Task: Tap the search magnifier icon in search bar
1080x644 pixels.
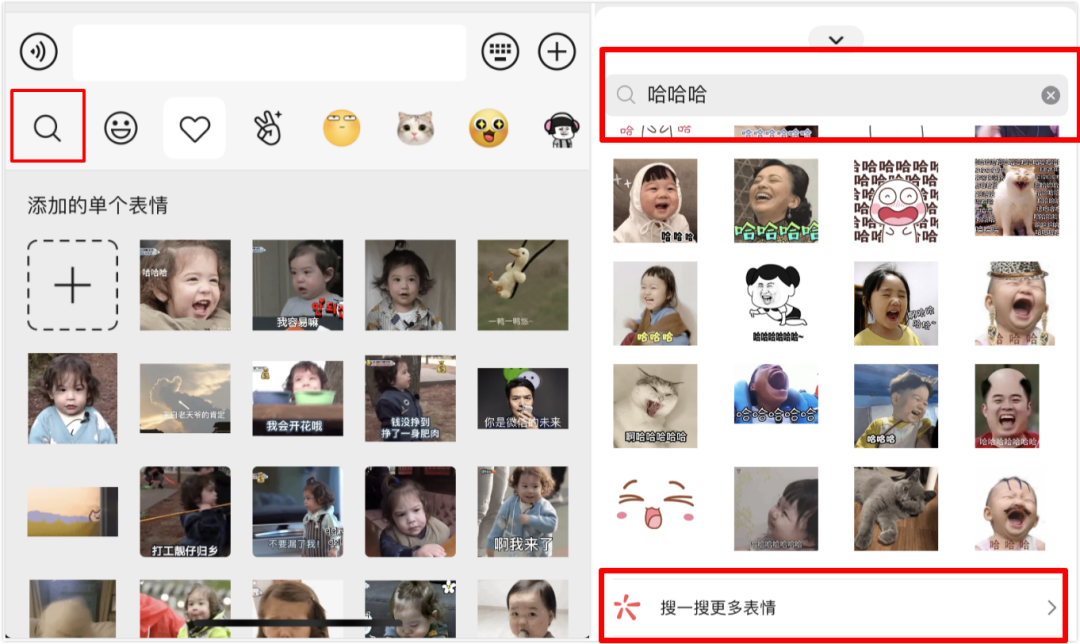Action: (x=625, y=95)
